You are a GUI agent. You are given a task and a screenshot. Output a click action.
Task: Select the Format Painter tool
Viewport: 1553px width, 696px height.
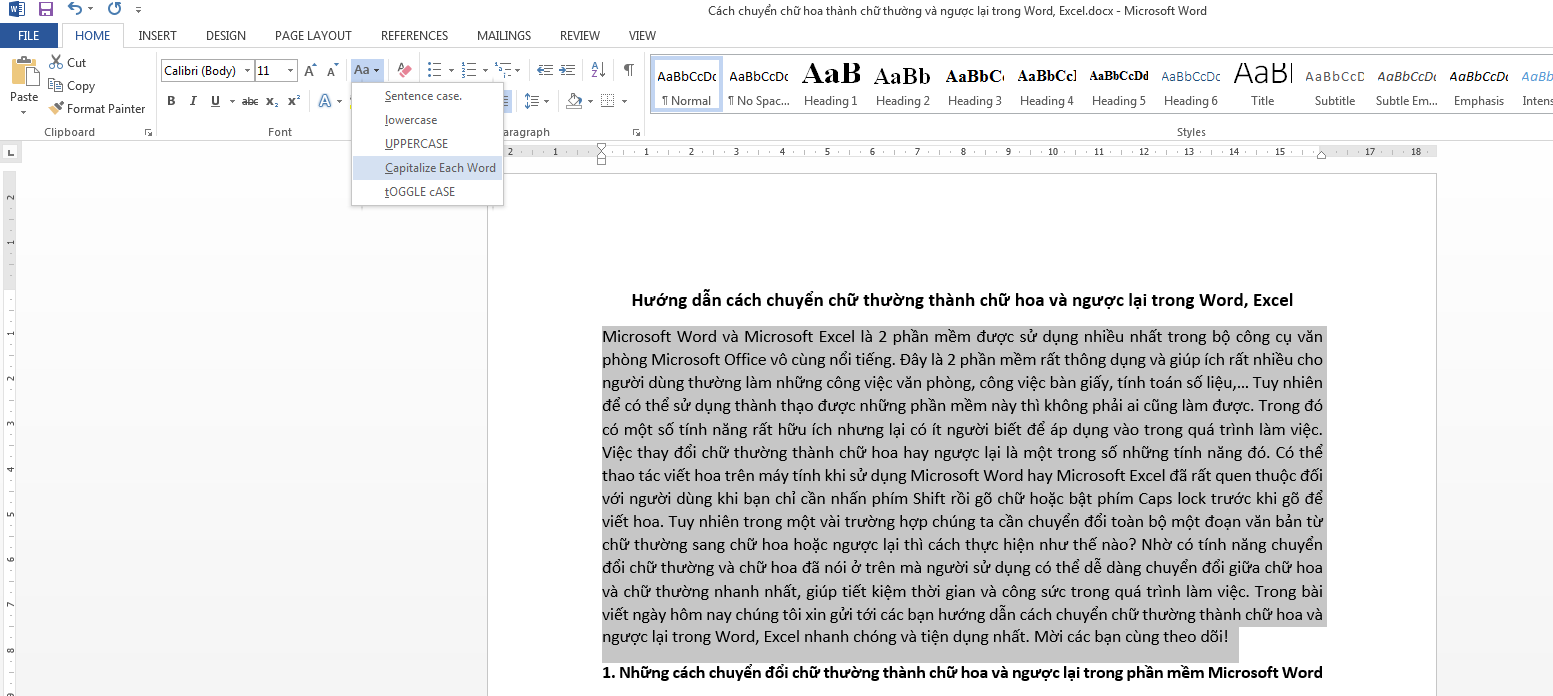click(97, 108)
